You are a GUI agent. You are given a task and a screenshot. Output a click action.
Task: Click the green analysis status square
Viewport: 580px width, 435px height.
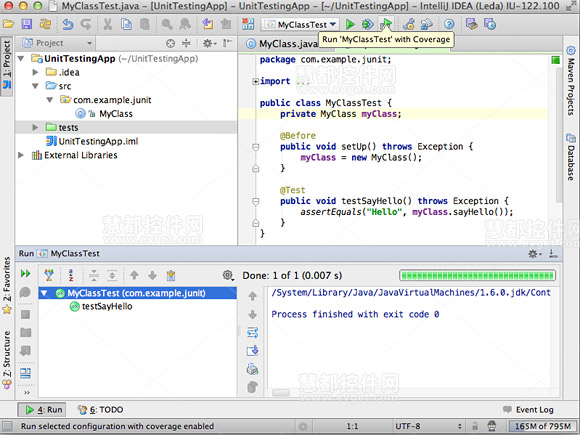555,60
